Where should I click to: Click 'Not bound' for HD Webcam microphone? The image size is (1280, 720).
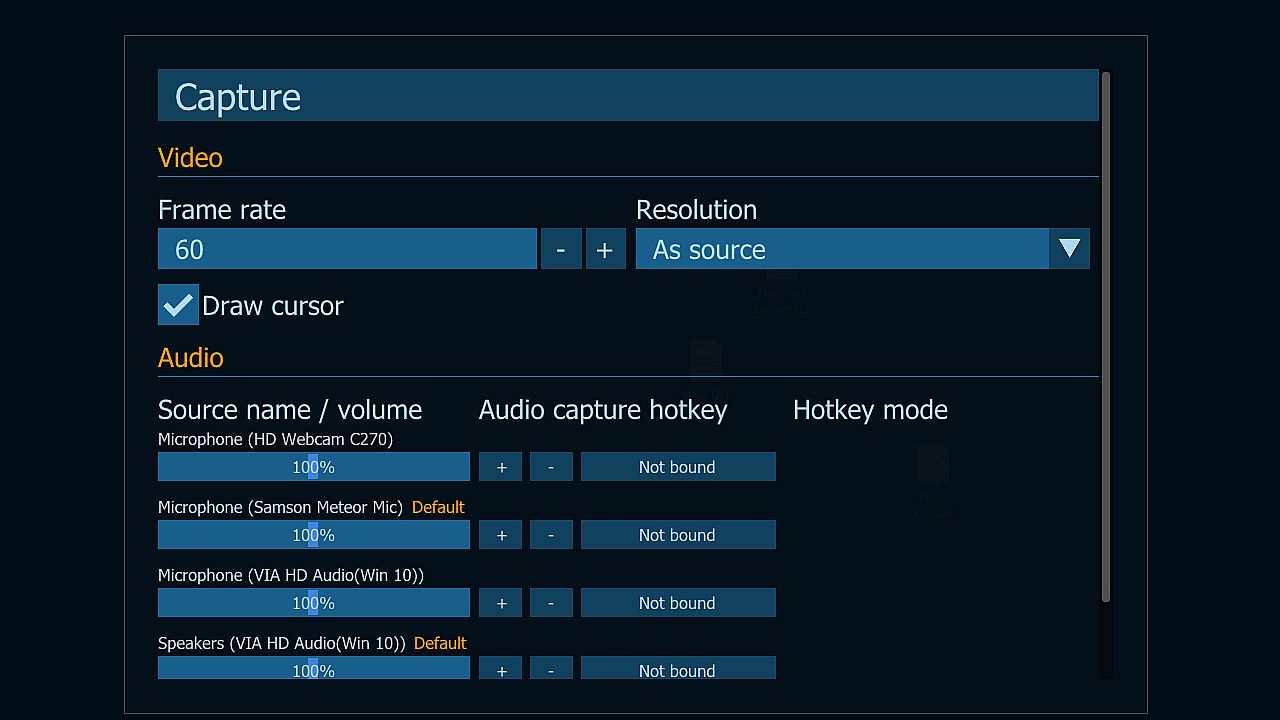tap(678, 467)
